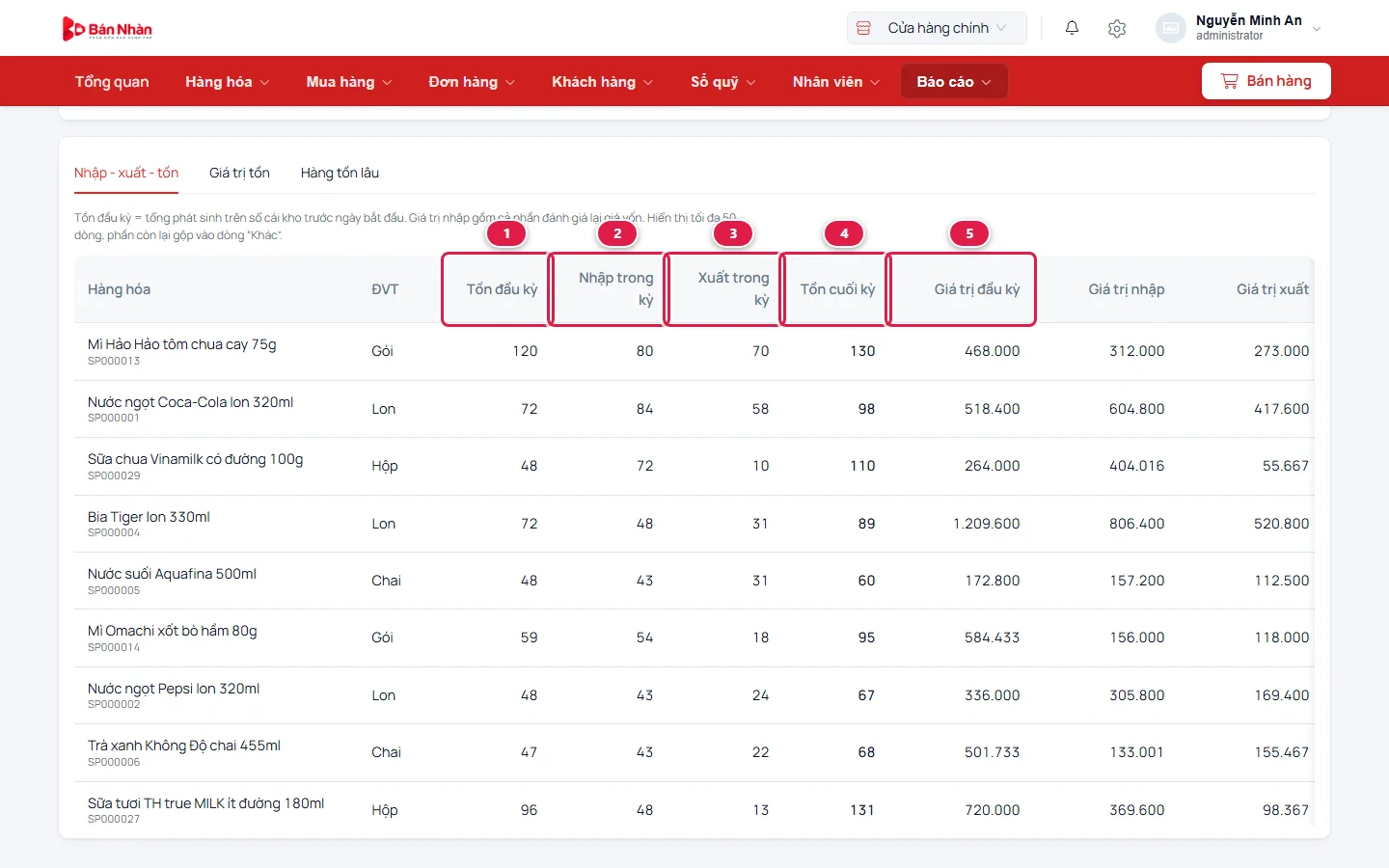Go to Tổng quan page
This screenshot has height=868, width=1389.
coord(112,82)
